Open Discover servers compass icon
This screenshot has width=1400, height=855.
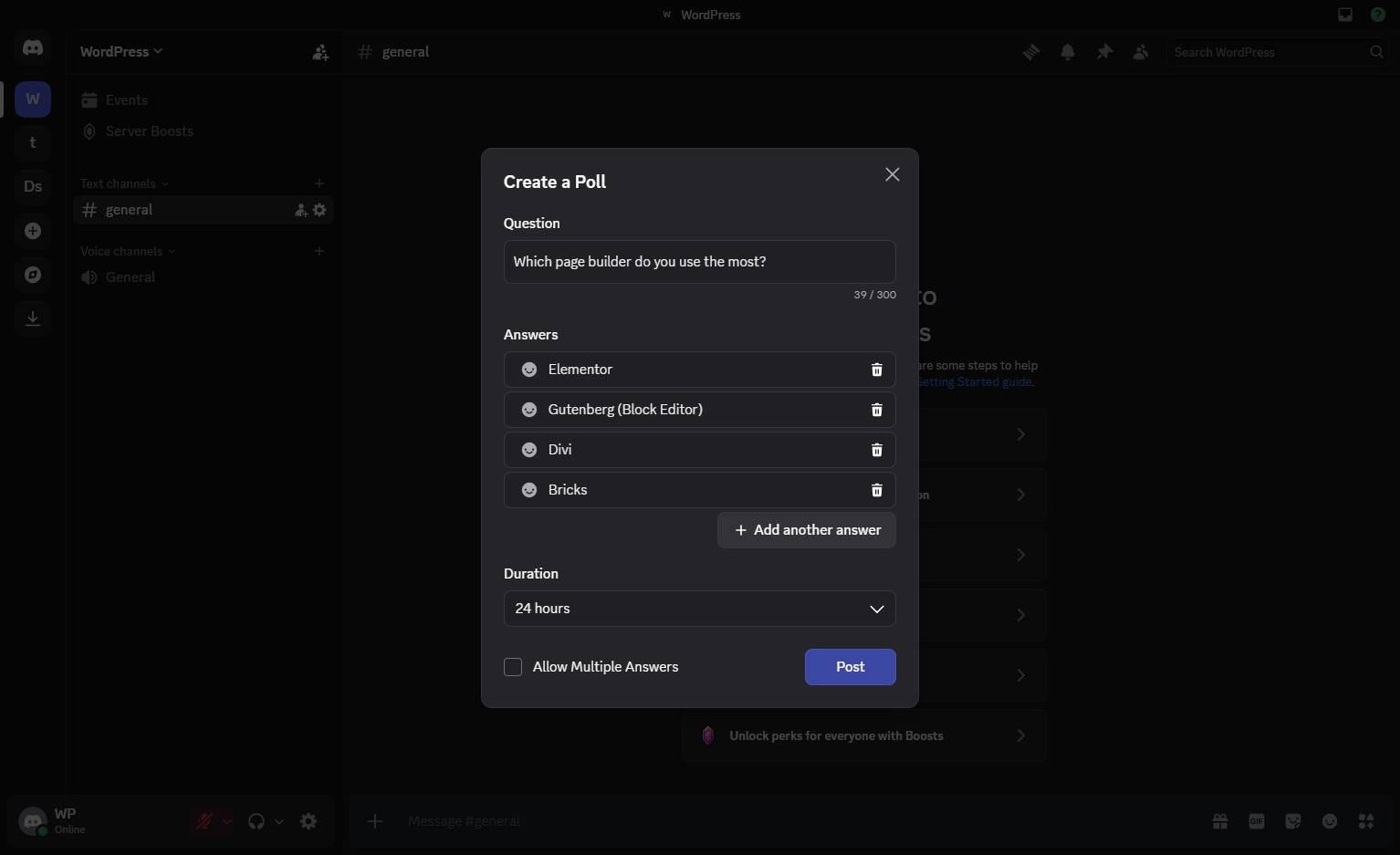[33, 275]
